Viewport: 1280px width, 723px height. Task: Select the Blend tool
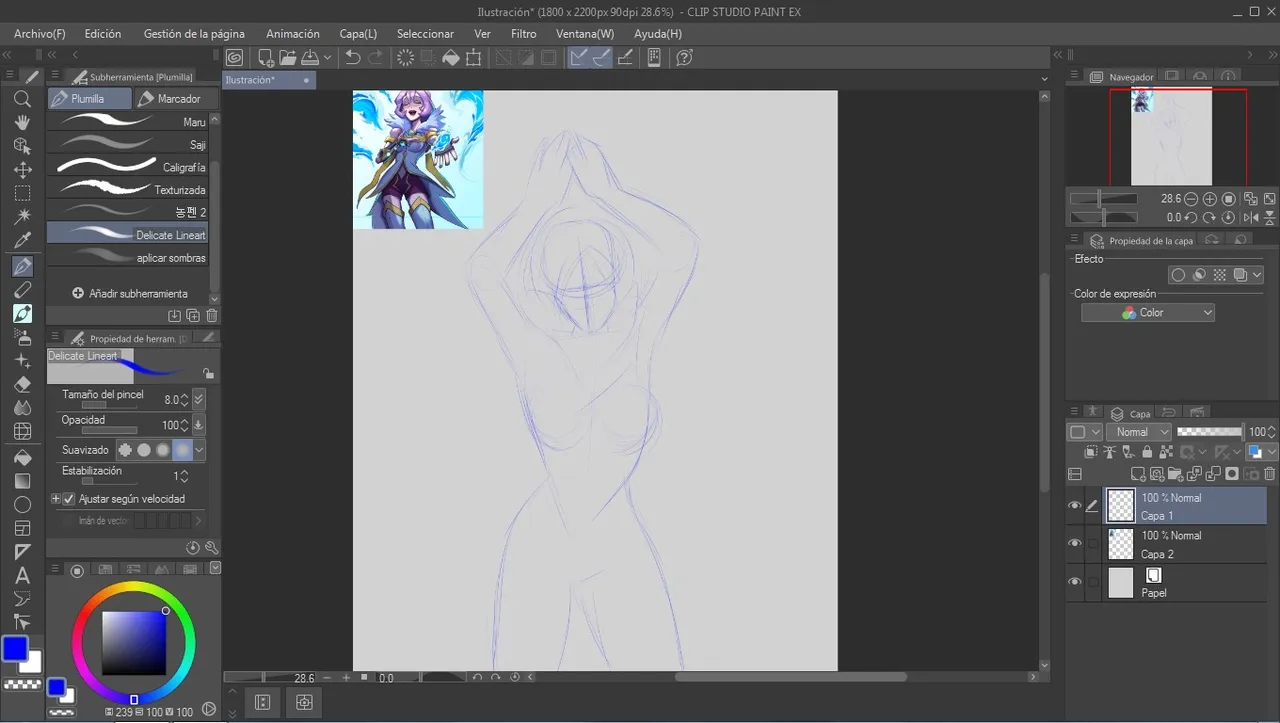coord(22,408)
